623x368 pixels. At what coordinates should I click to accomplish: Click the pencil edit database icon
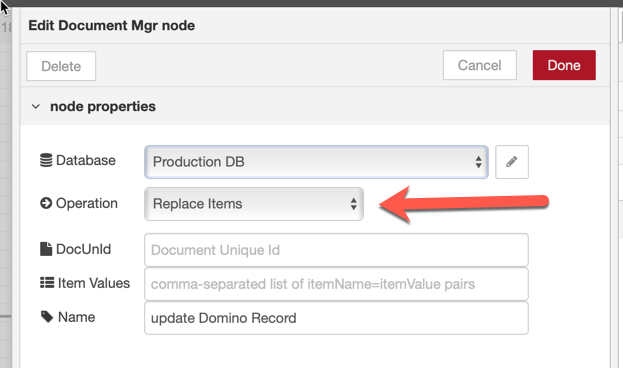512,162
